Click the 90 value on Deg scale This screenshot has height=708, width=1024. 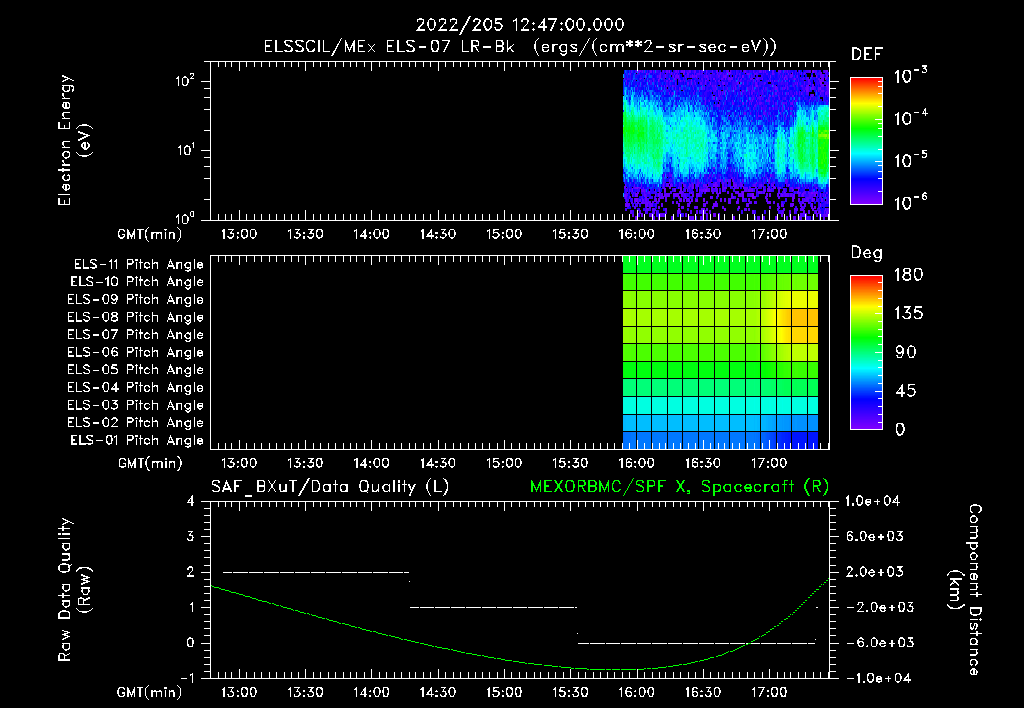click(x=906, y=353)
